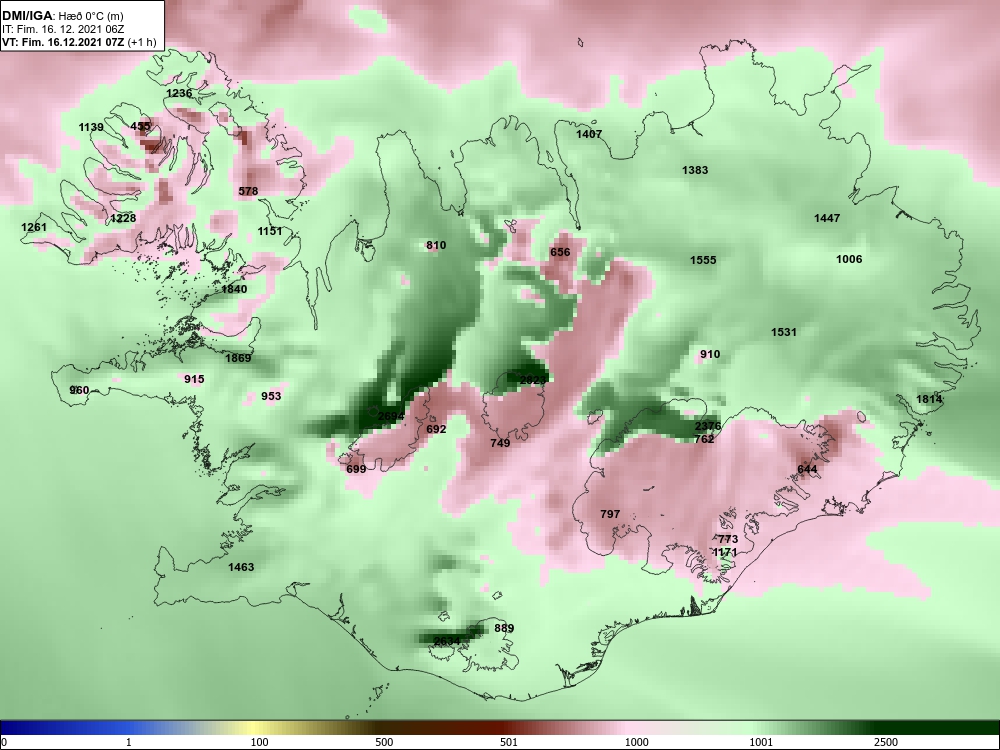Click the DMI/IGA title in the legend
Screen dimensions: 1000x750
[x=26, y=16]
